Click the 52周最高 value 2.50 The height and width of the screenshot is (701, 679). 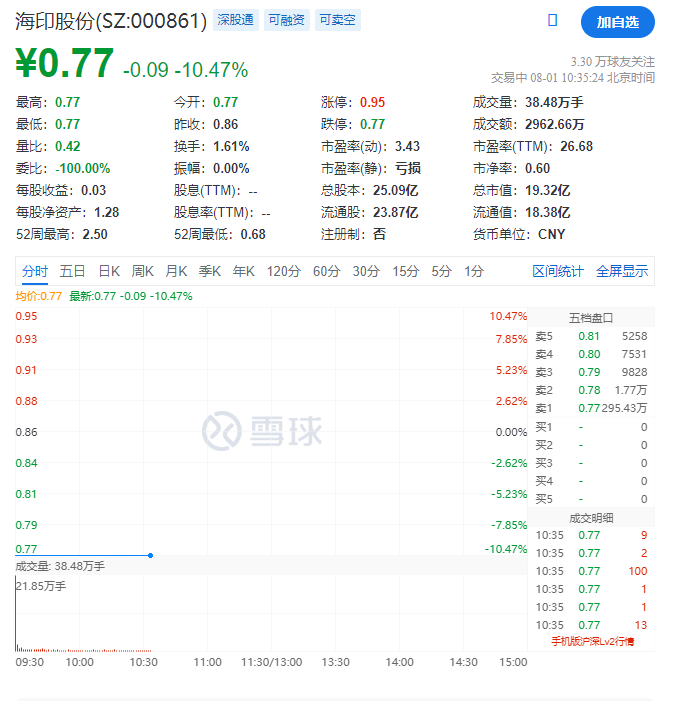point(95,234)
